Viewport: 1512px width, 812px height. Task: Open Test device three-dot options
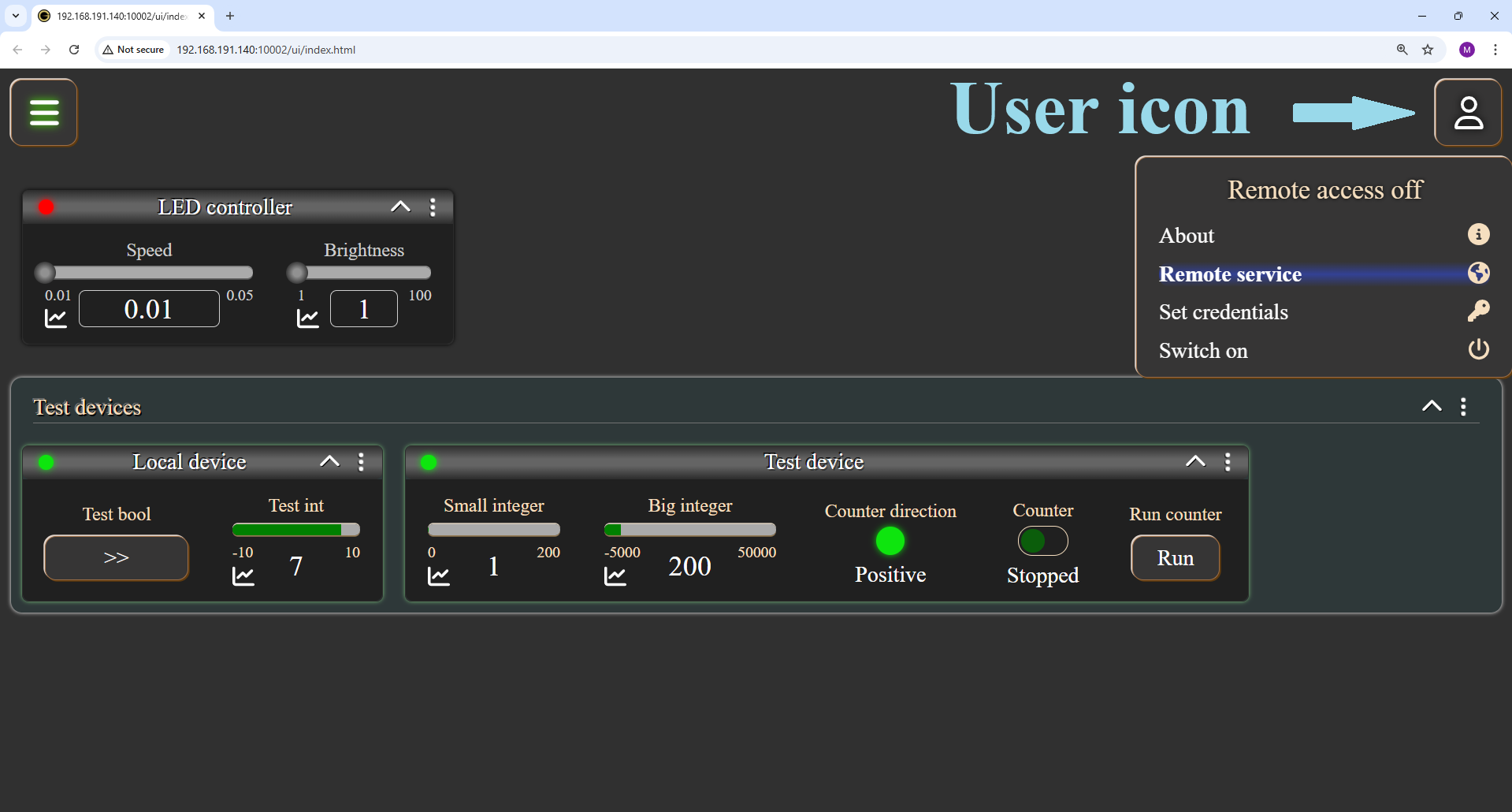pos(1228,462)
